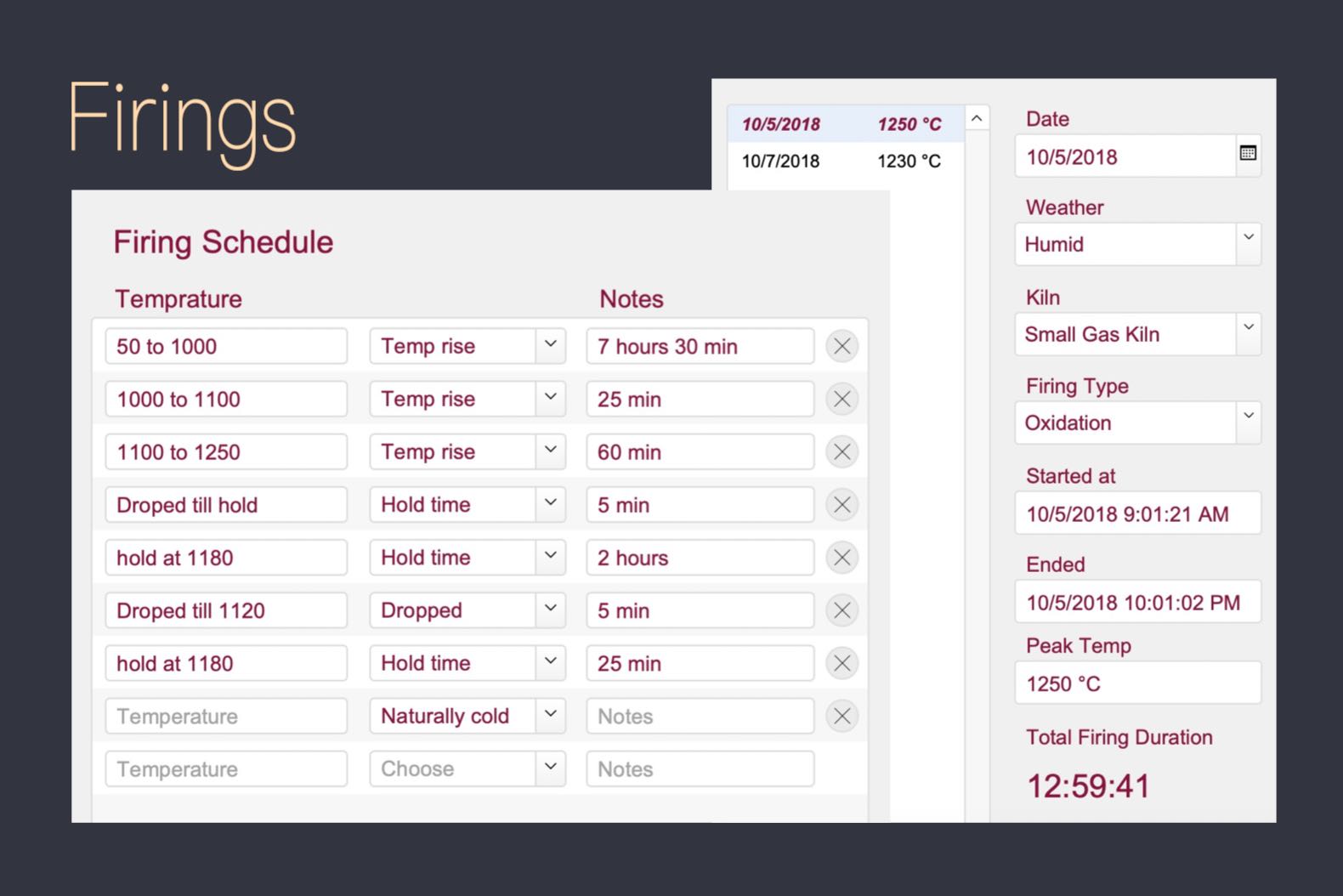Click the '60 min' notes field

[x=700, y=451]
